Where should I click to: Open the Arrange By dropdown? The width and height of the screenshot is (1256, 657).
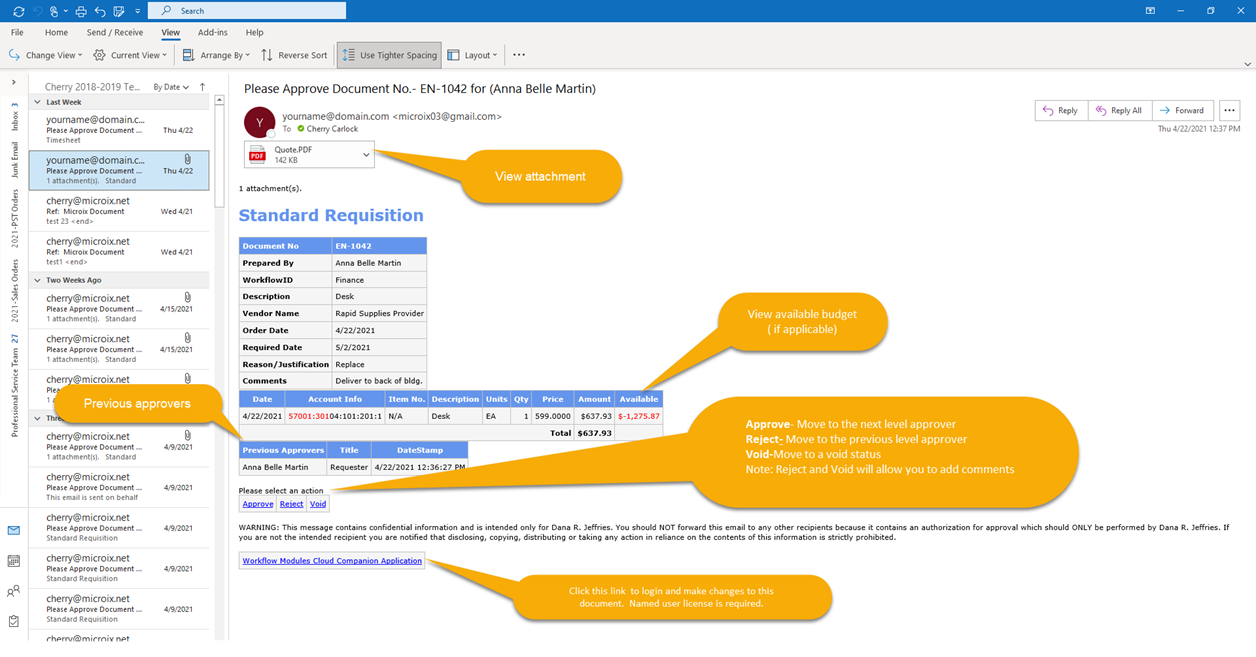coord(217,55)
